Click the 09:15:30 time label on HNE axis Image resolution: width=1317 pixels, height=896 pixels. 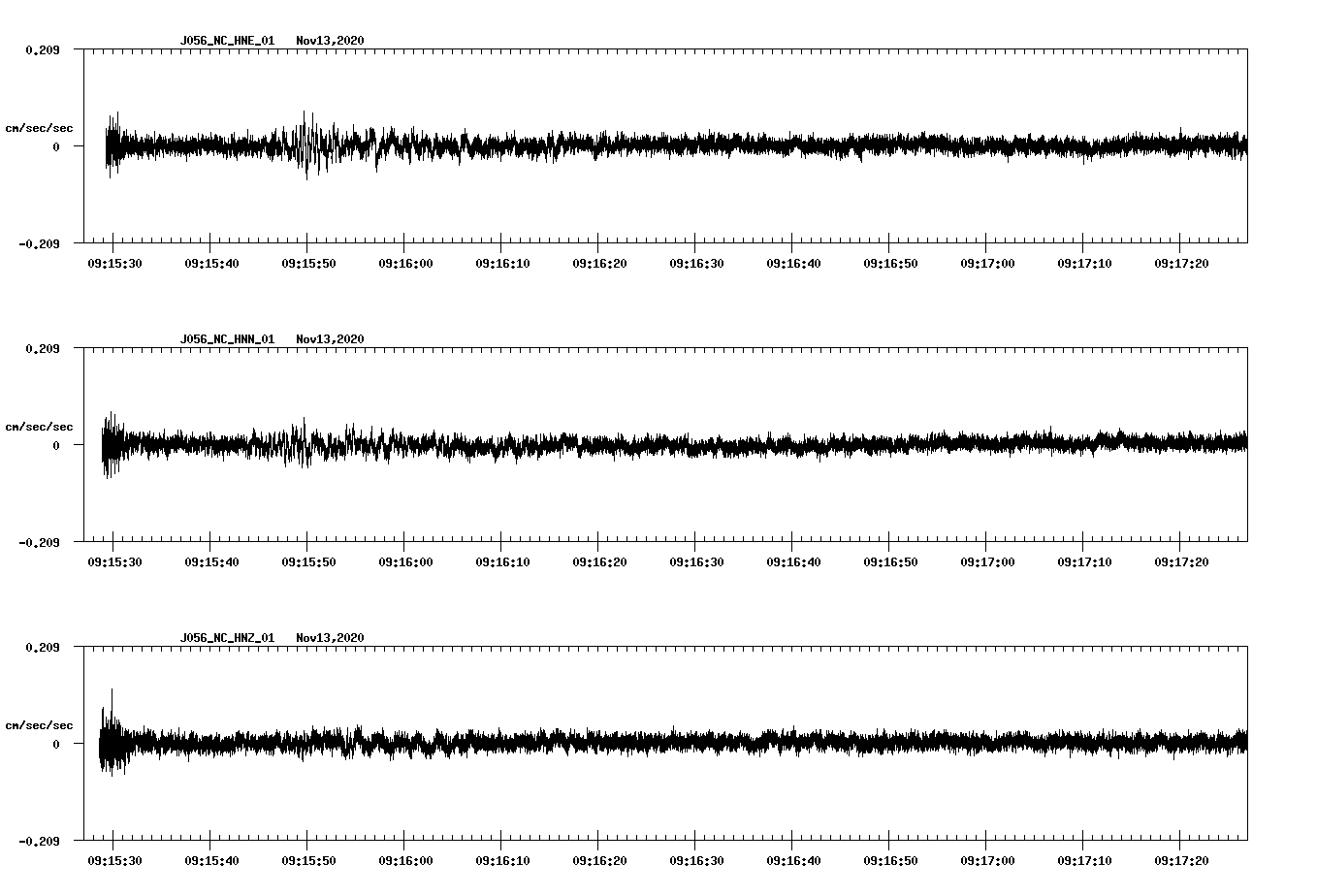click(115, 263)
